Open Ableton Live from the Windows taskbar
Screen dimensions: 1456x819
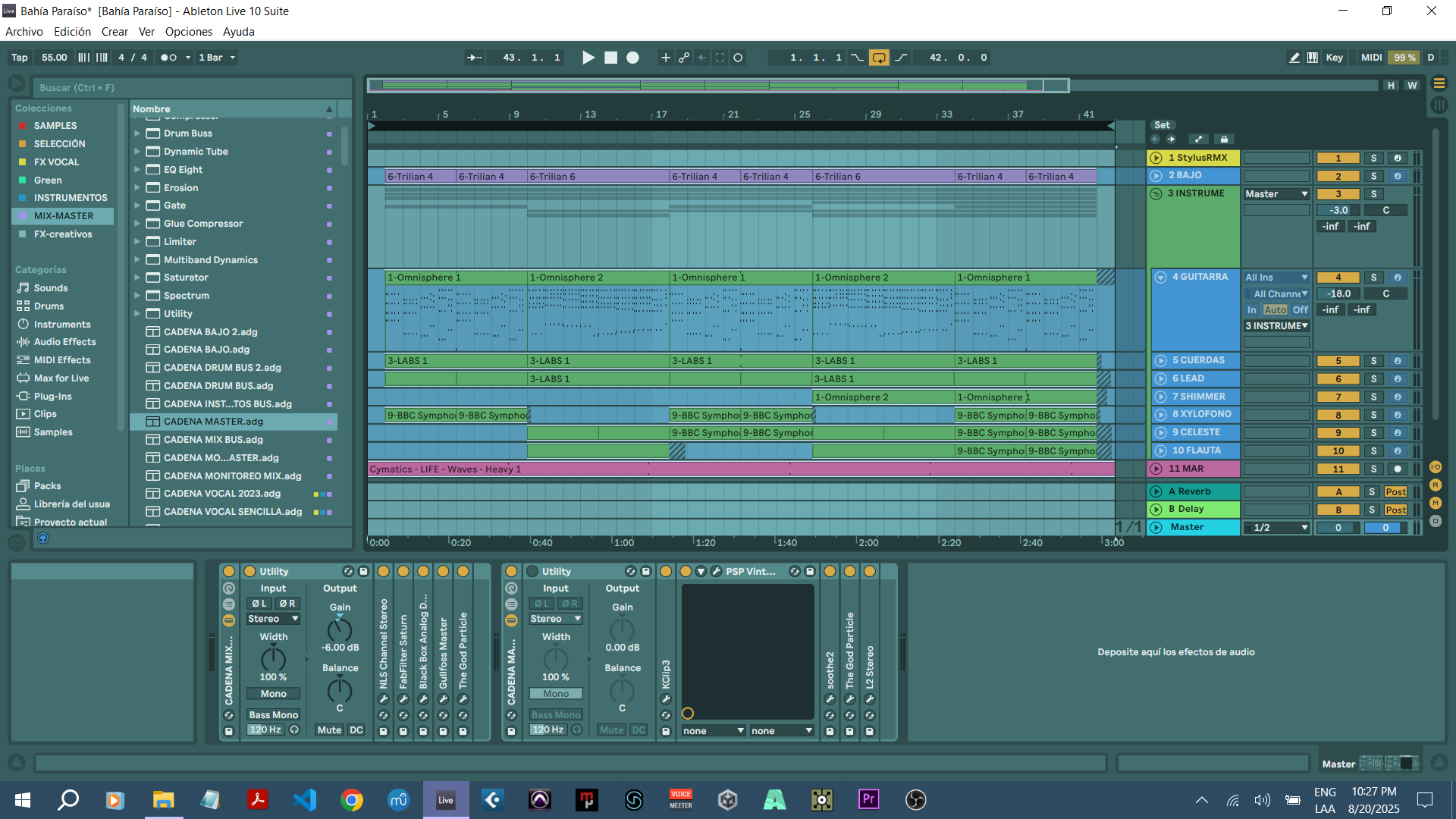point(446,800)
